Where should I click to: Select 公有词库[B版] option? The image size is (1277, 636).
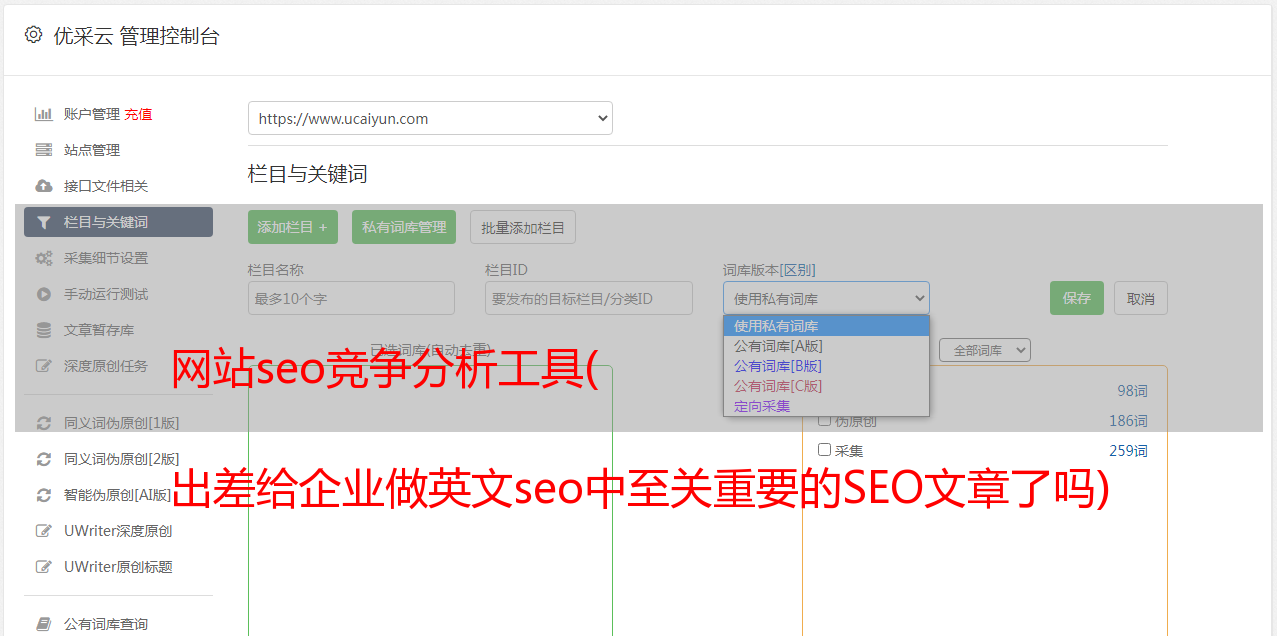(x=826, y=366)
